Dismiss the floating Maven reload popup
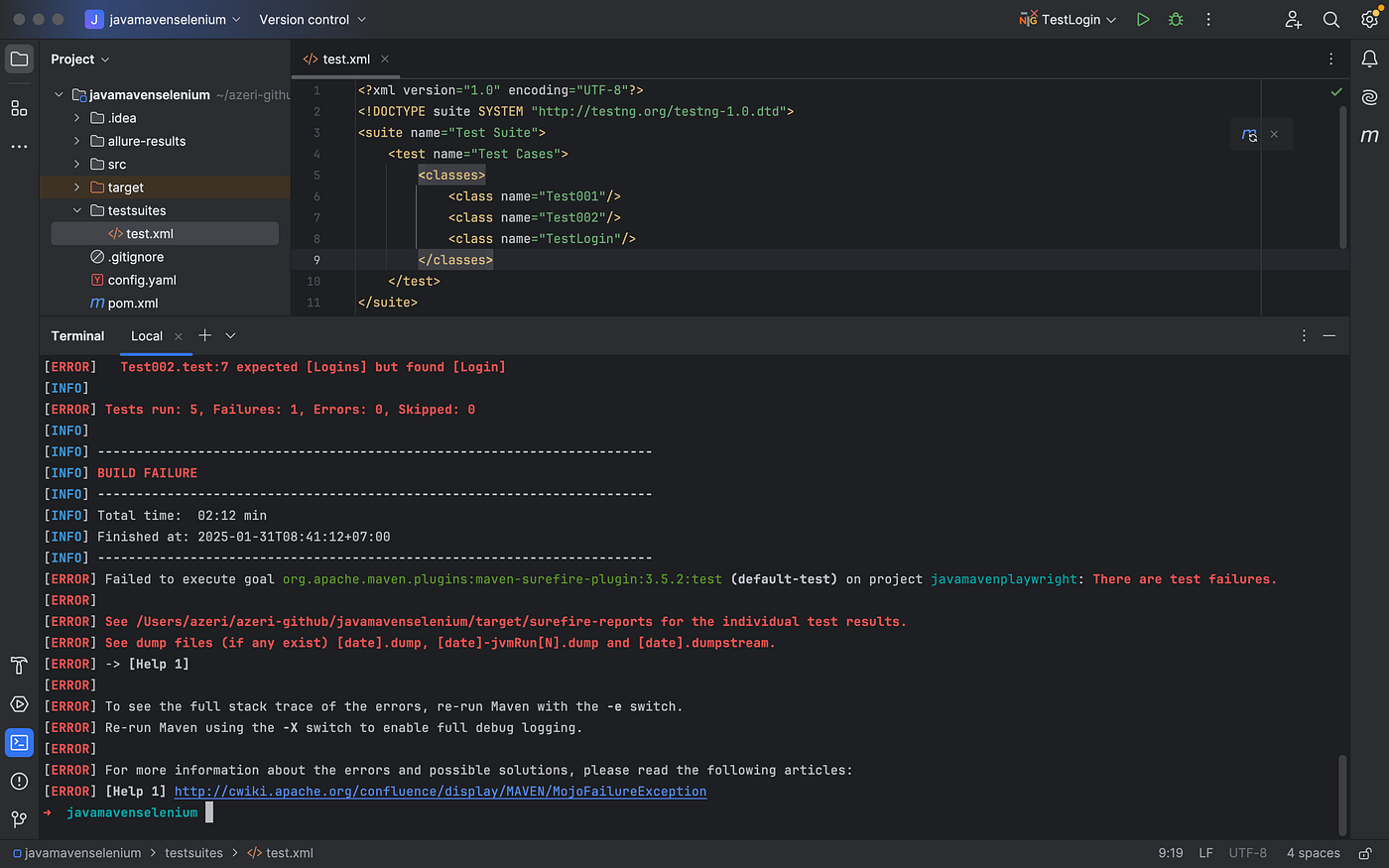Image resolution: width=1389 pixels, height=868 pixels. click(x=1274, y=134)
